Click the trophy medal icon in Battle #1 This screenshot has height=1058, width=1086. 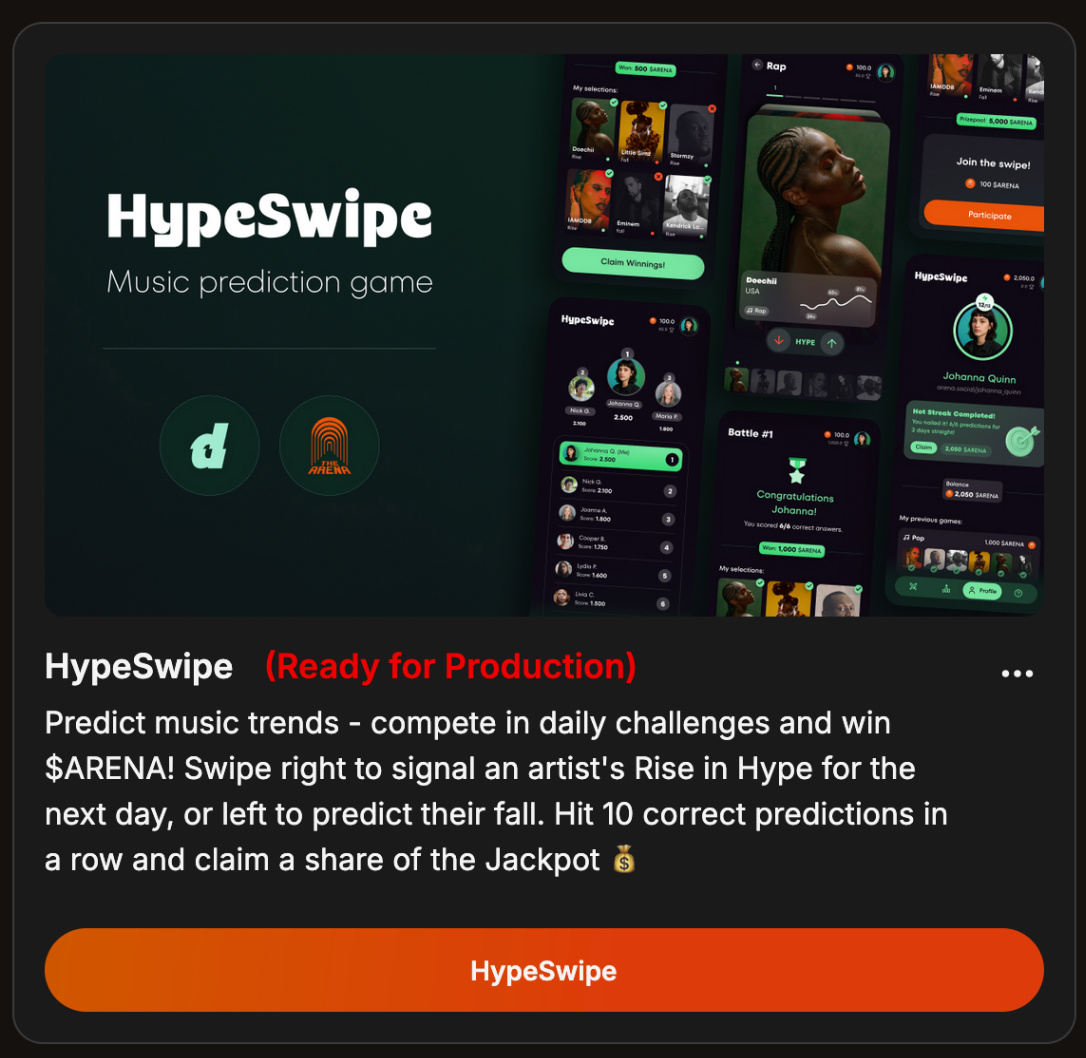tap(797, 470)
